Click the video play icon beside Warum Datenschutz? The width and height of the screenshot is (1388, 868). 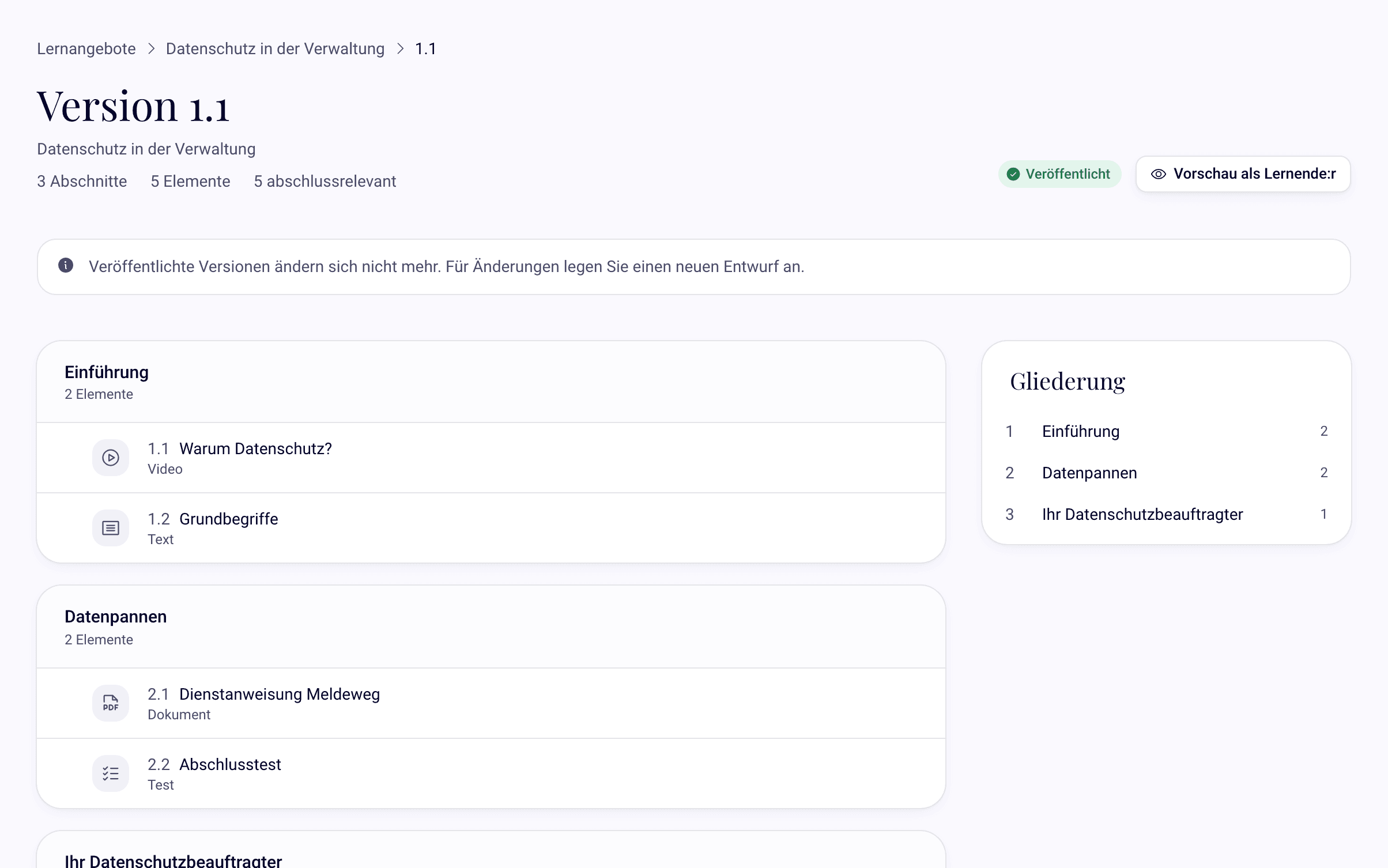click(x=111, y=458)
